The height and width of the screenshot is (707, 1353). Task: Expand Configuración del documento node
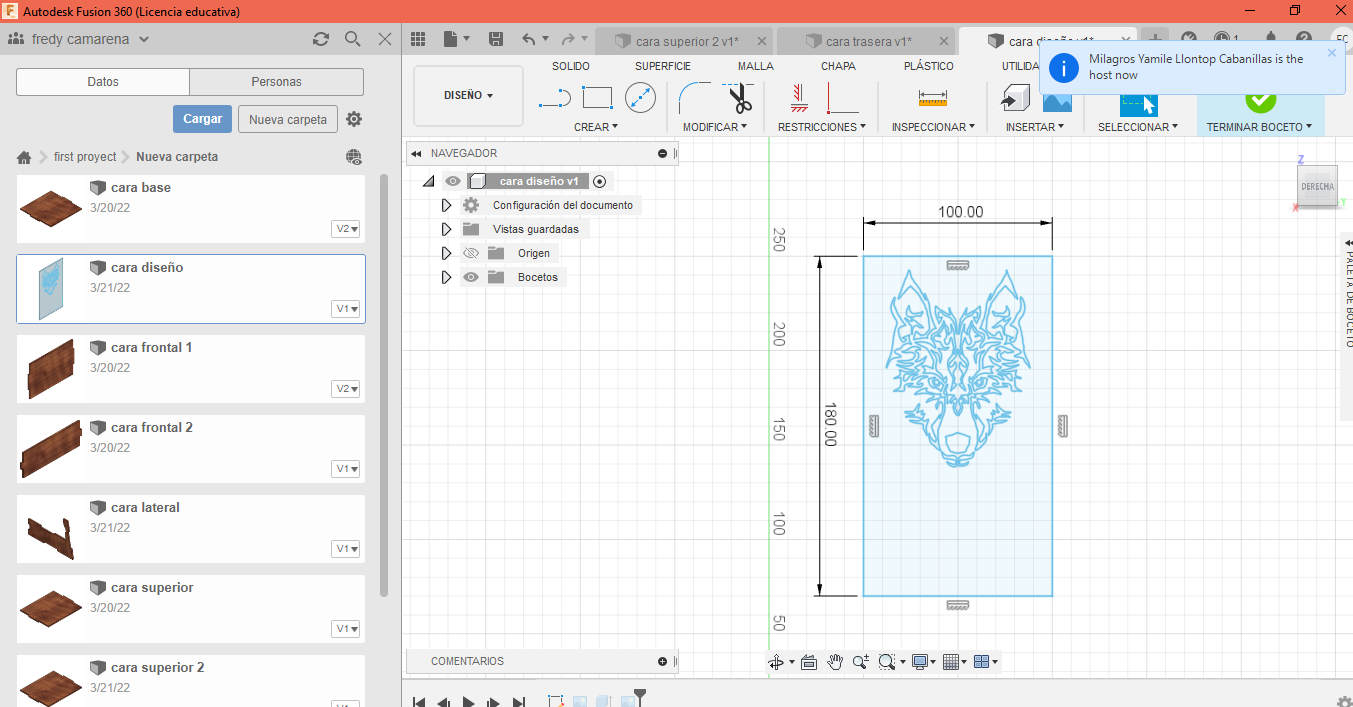coord(446,205)
